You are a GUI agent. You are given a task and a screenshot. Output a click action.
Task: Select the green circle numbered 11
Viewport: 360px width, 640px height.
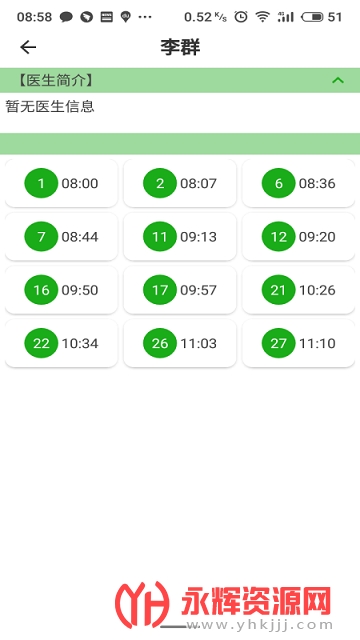coord(160,237)
